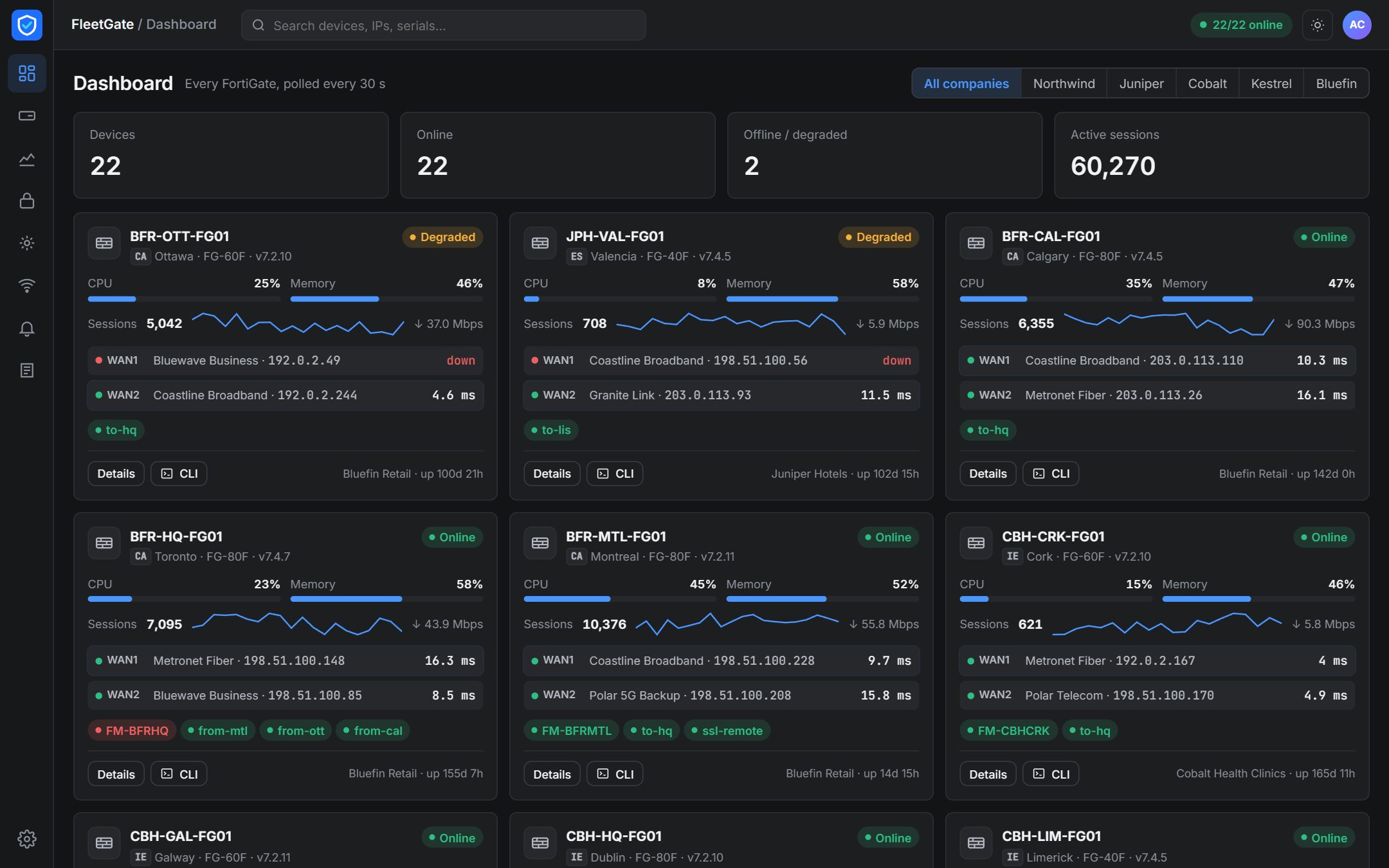This screenshot has width=1389, height=868.
Task: Open Details for BFR-OTT-FG01
Action: click(116, 474)
